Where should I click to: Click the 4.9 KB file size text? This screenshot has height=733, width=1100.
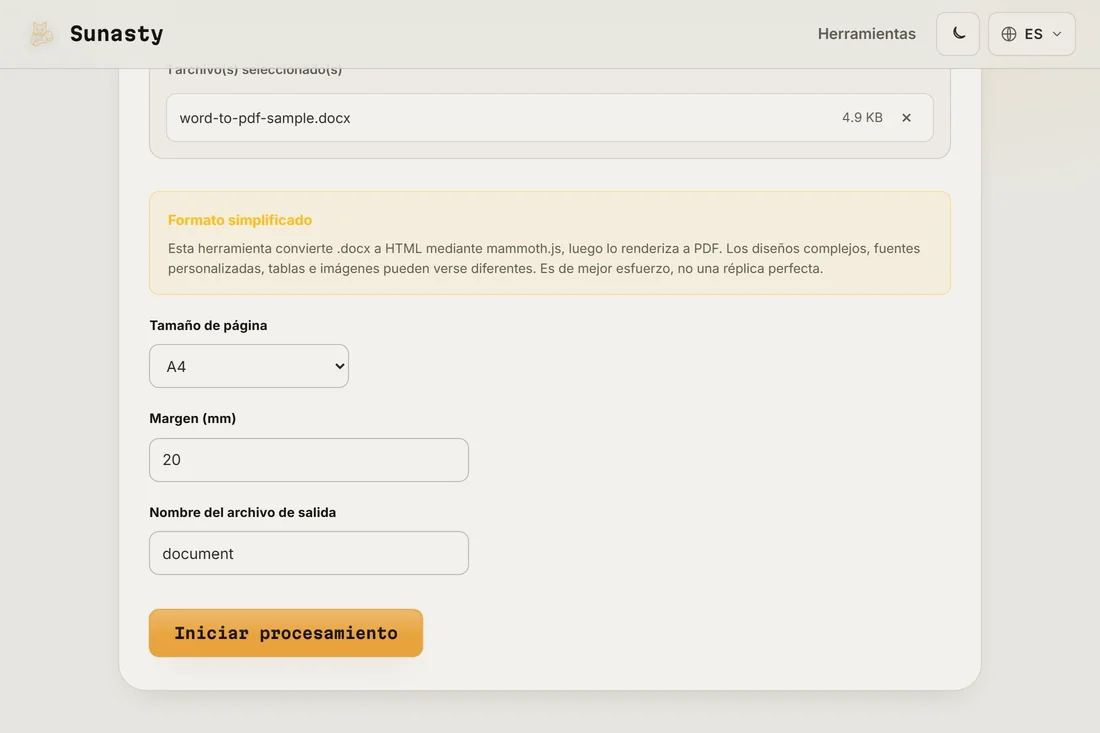pyautogui.click(x=862, y=117)
